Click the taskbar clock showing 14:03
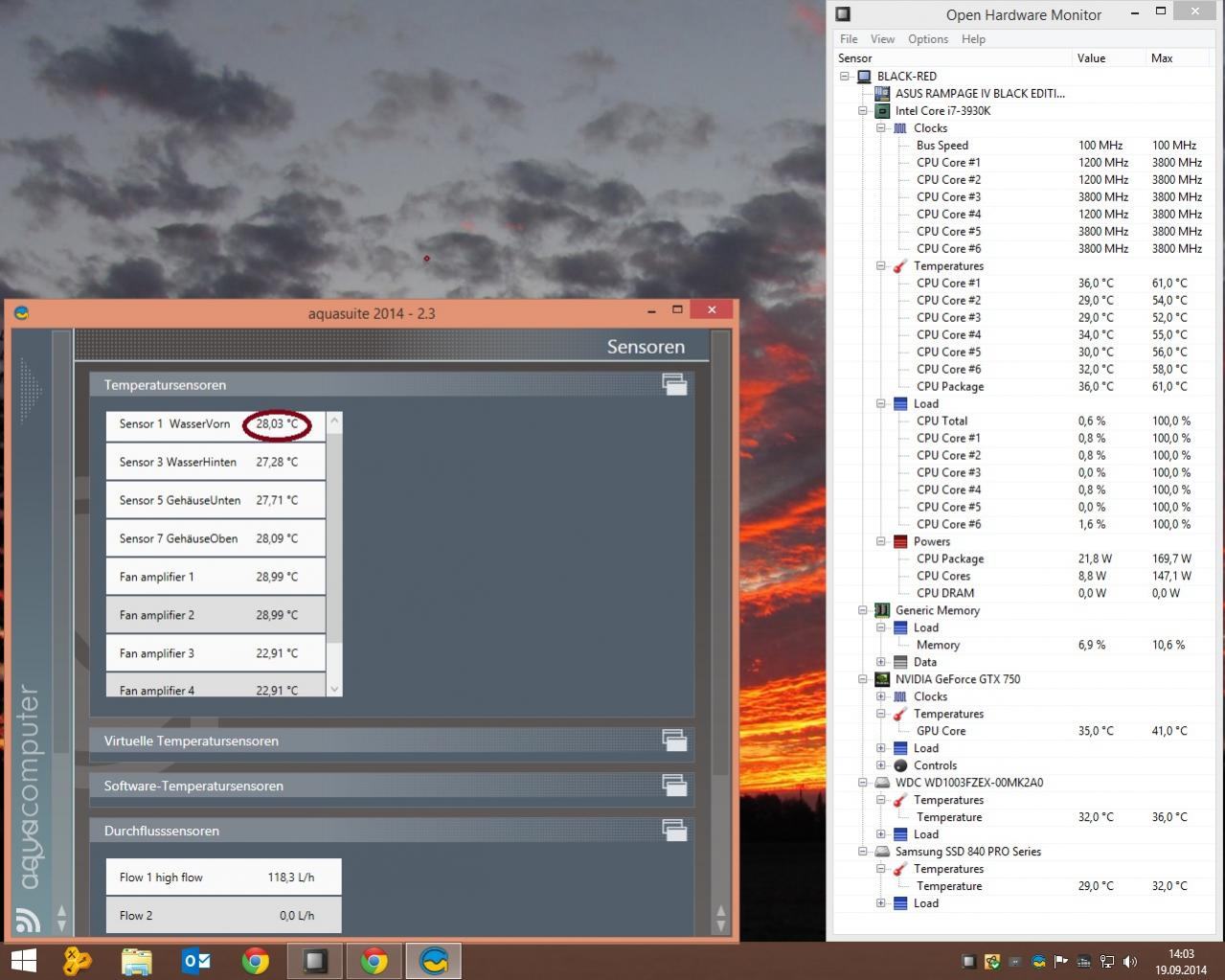This screenshot has height=980, width=1225. (1181, 962)
